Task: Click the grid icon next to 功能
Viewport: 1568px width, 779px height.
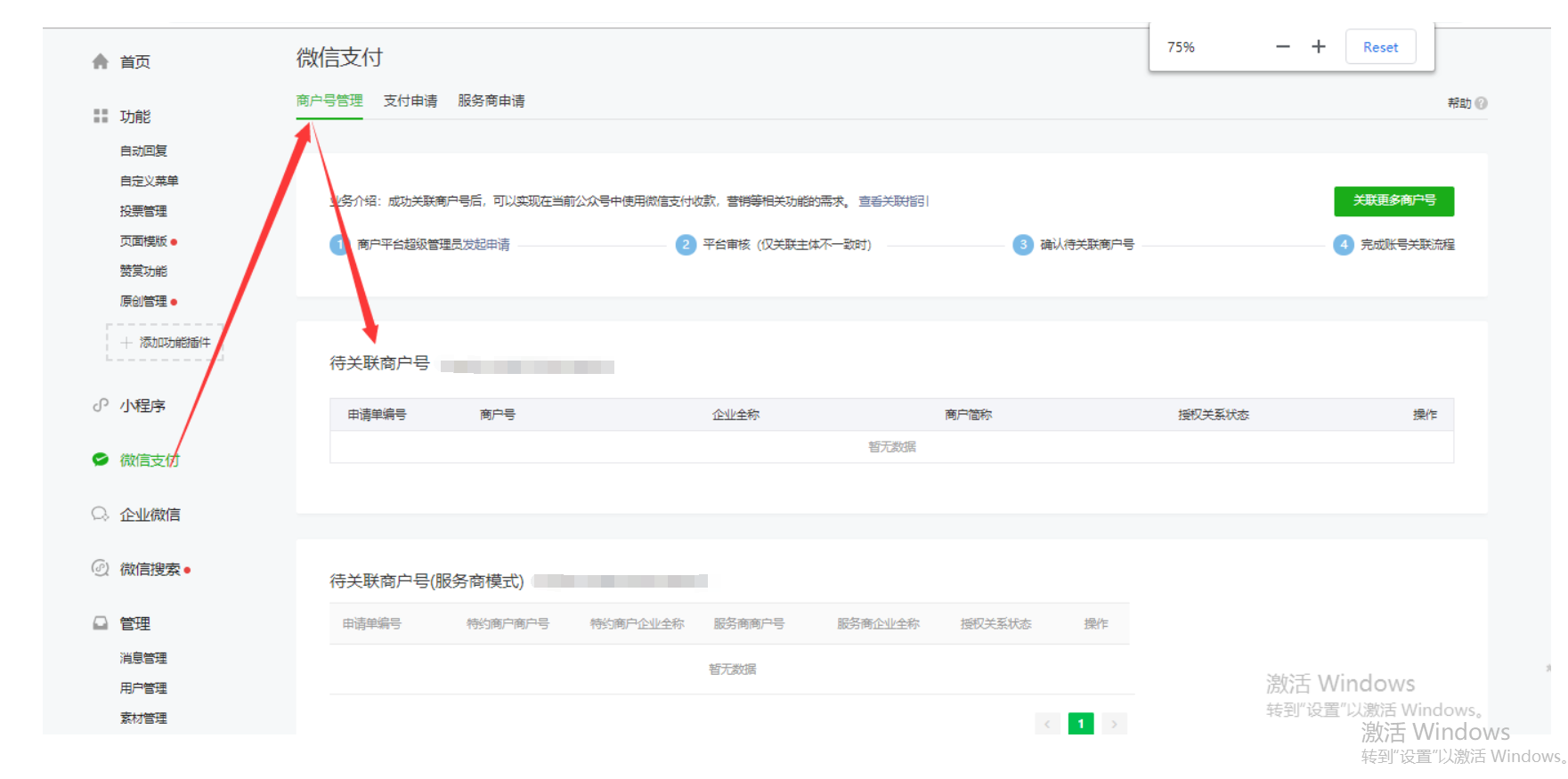Action: (101, 116)
